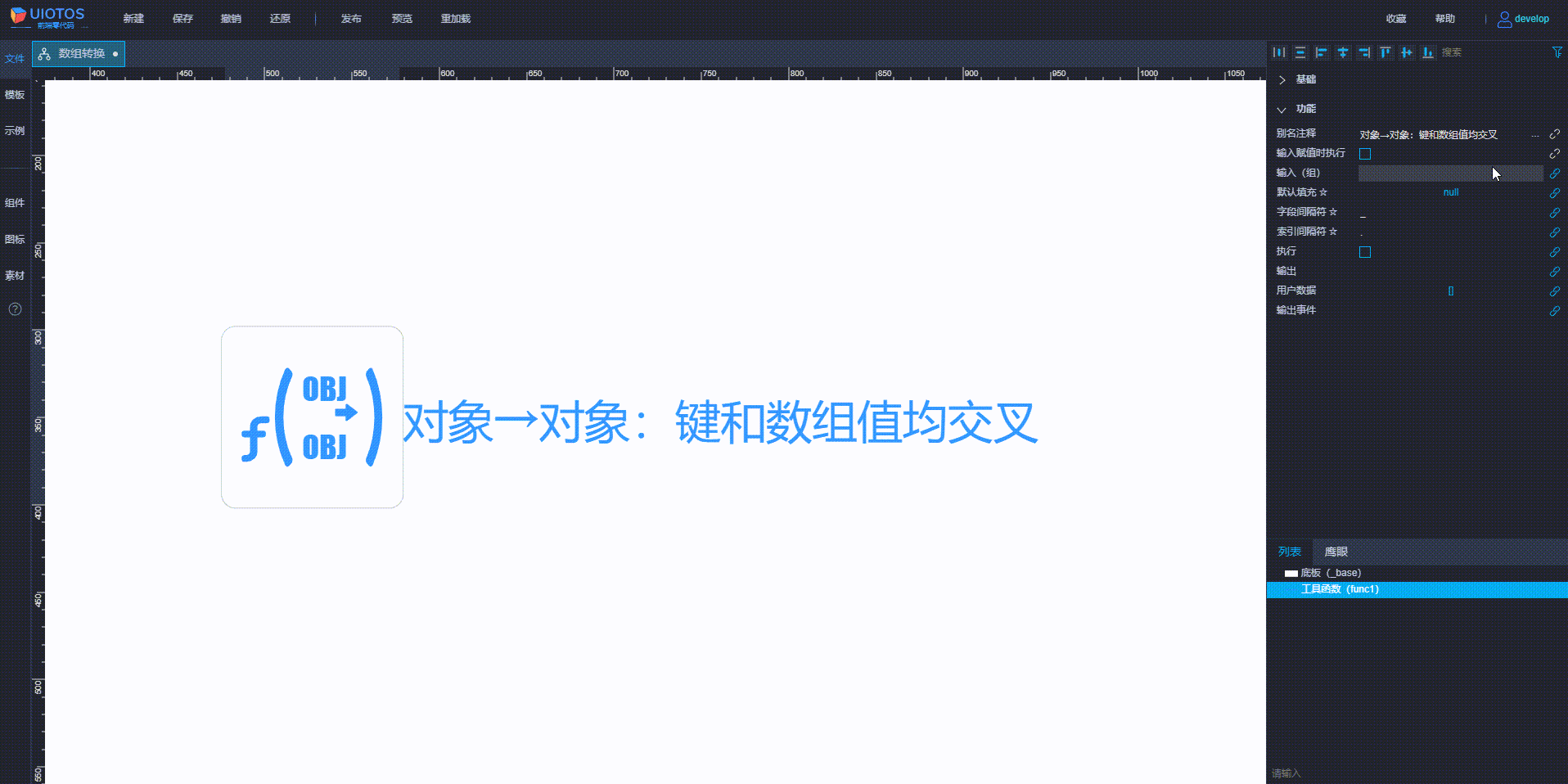The width and height of the screenshot is (1568, 784).
Task: Toggle the link binding icon next to 输出事件
Action: coord(1555,310)
